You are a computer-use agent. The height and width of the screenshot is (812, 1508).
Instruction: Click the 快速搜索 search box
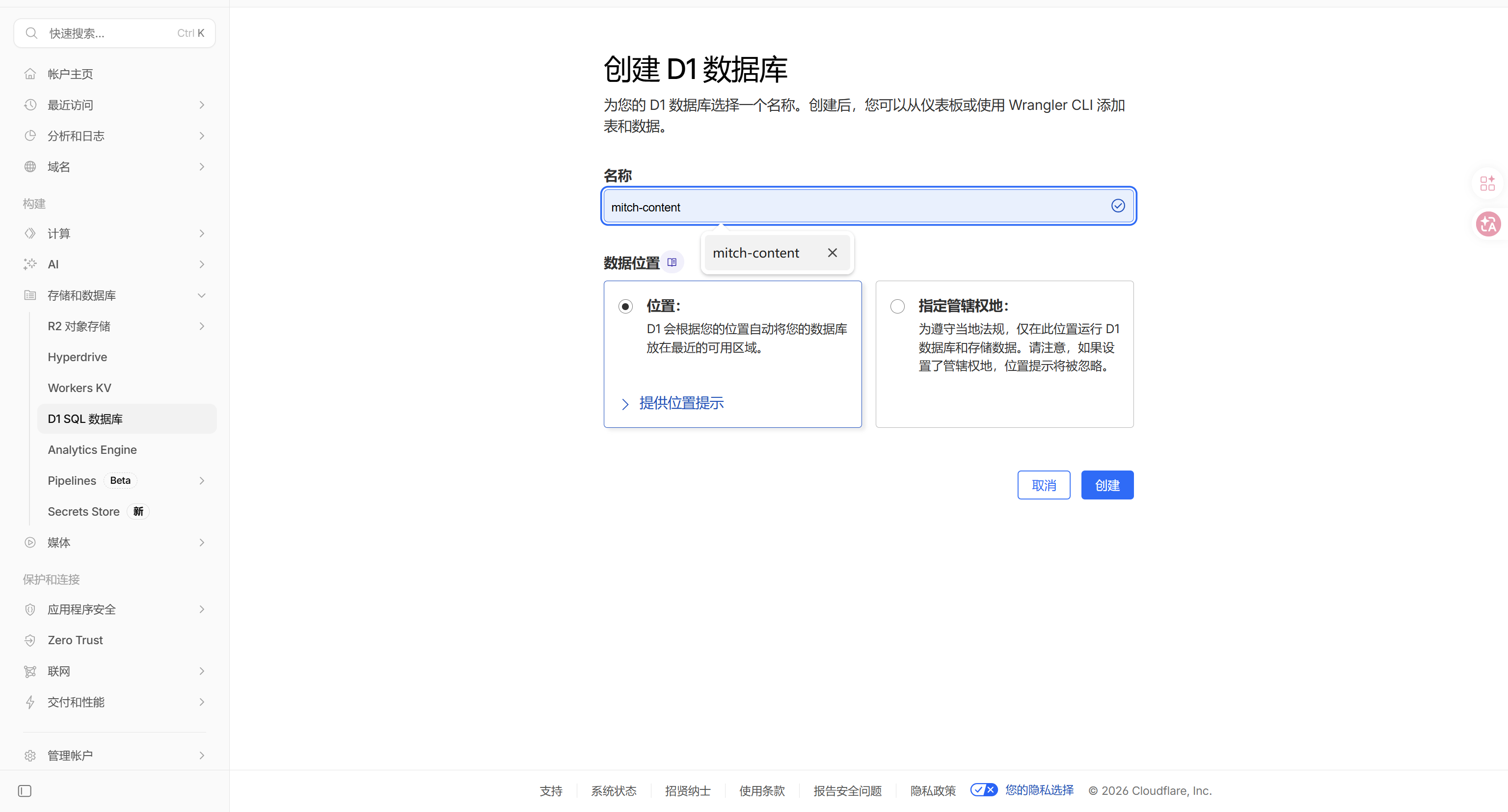coord(114,33)
